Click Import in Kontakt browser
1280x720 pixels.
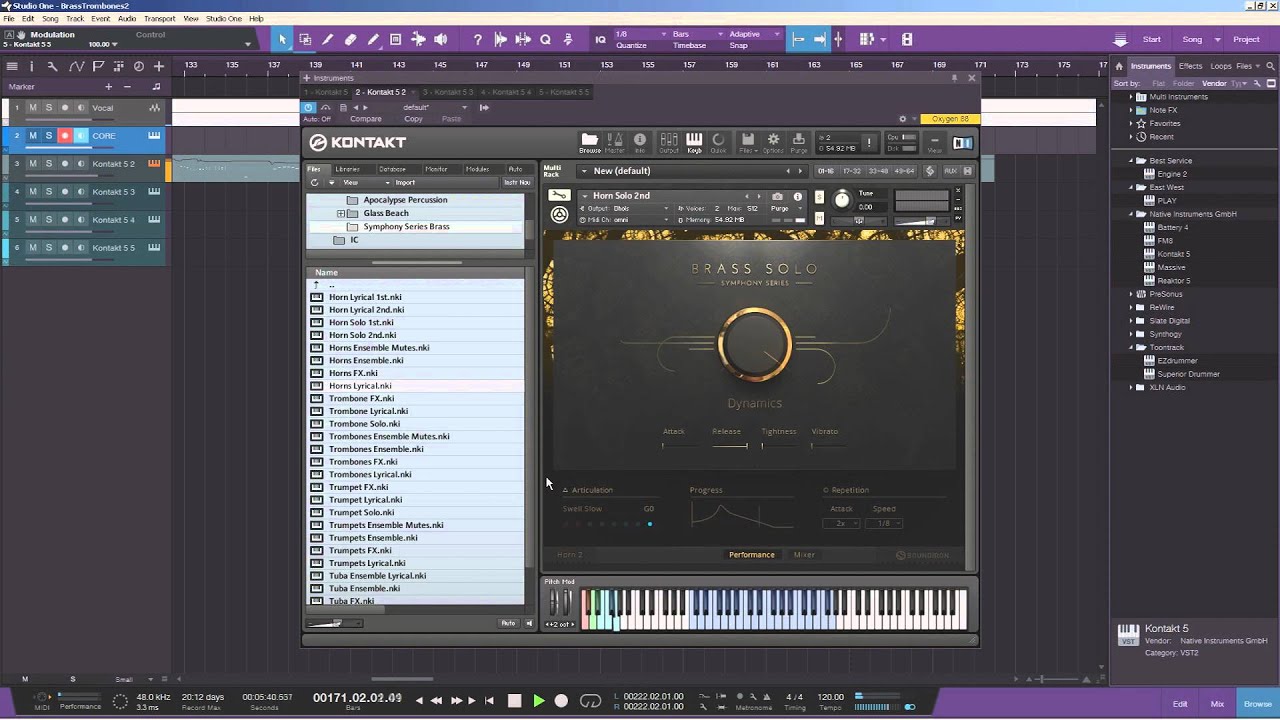click(x=405, y=183)
